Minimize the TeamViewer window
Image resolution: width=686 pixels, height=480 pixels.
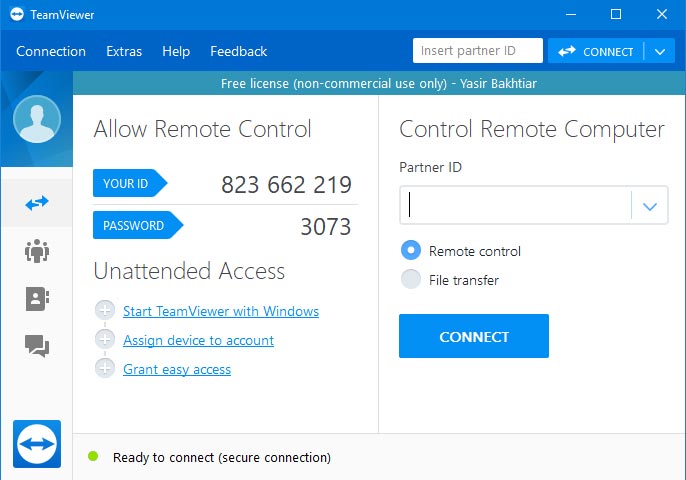click(x=570, y=14)
